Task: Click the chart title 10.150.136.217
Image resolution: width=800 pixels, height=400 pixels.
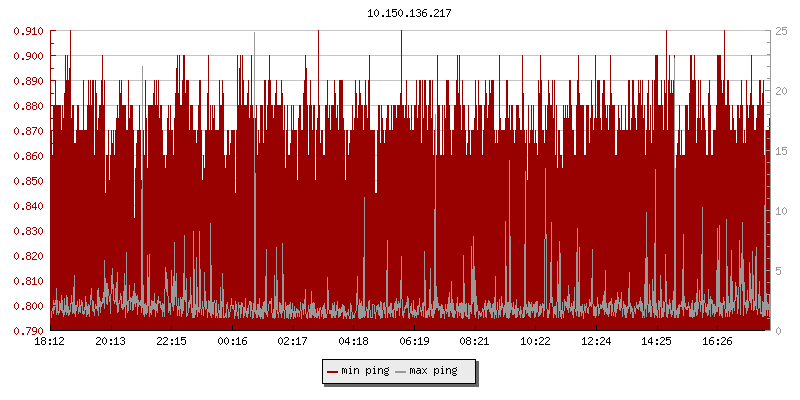Action: click(400, 13)
